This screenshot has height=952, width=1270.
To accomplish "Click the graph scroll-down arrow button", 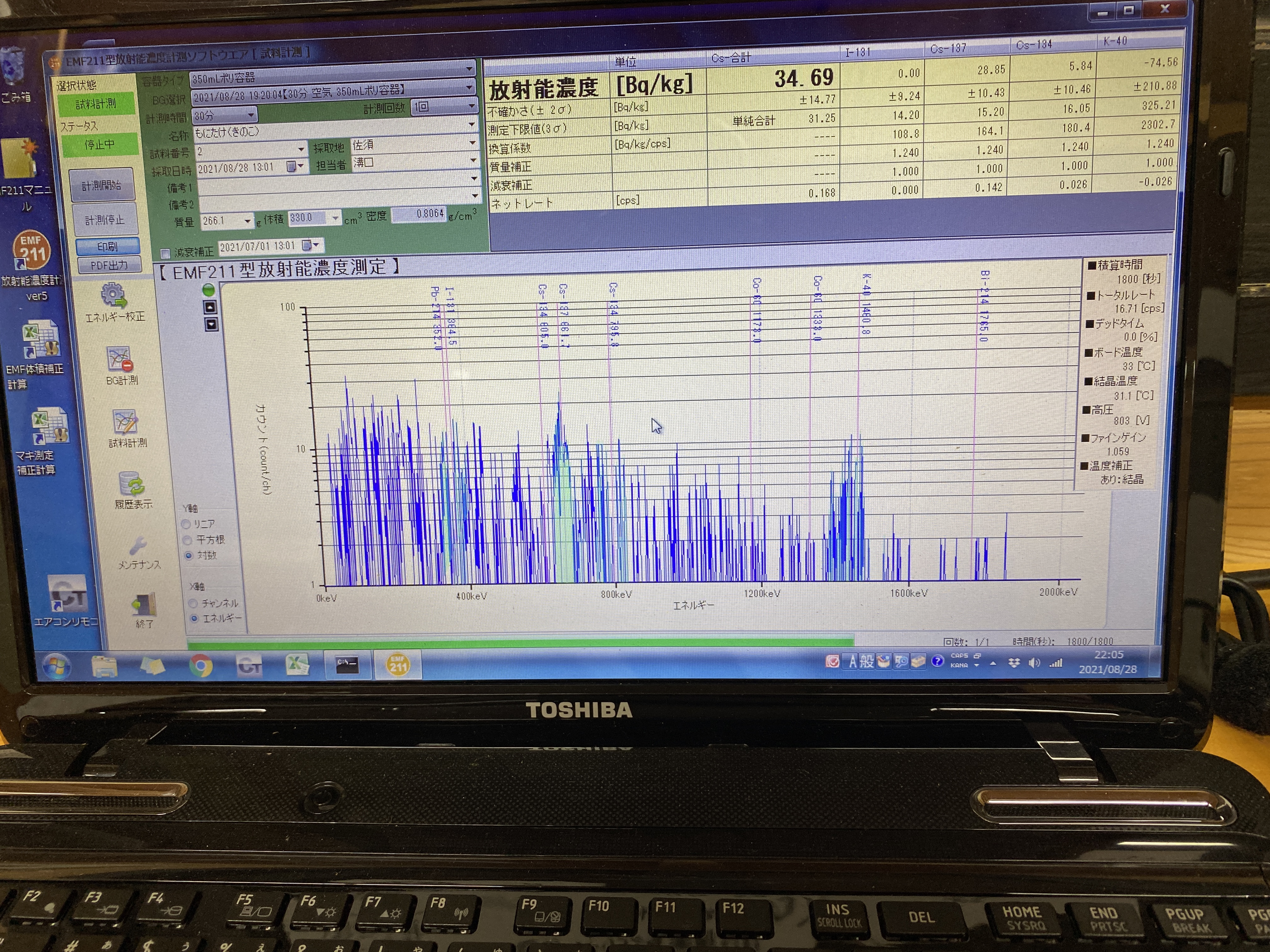I will (211, 325).
